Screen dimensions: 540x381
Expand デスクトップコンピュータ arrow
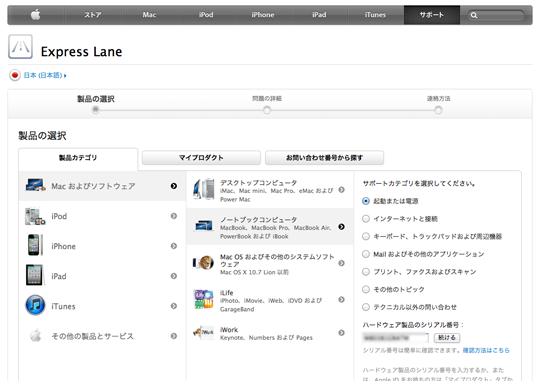pyautogui.click(x=341, y=190)
